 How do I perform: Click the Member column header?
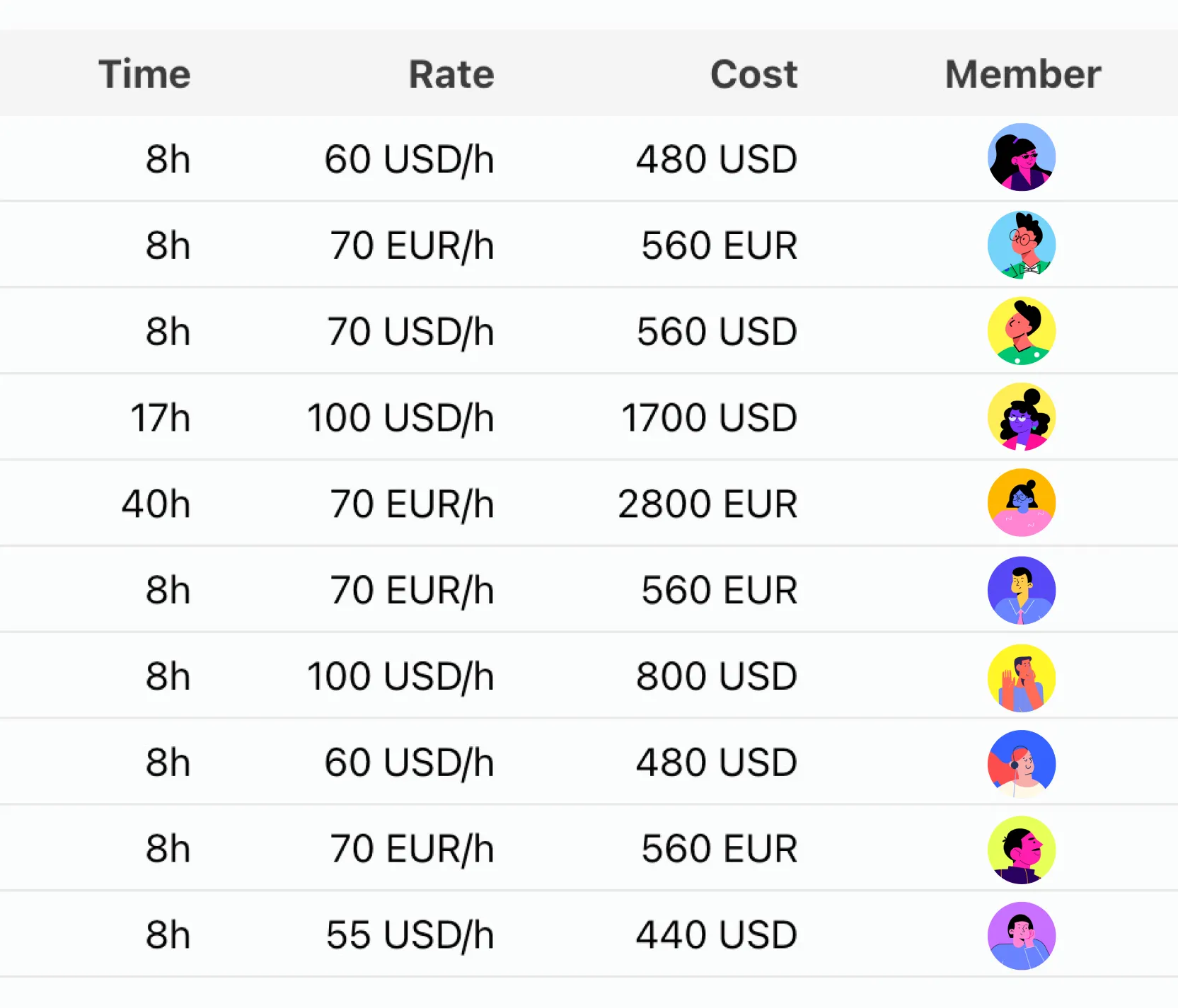1022,74
